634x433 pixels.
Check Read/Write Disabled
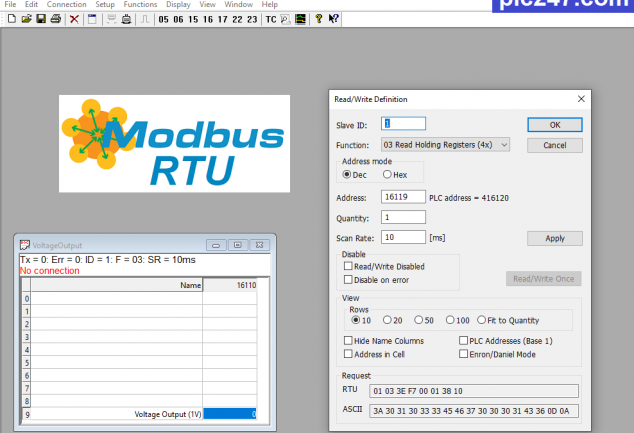tap(348, 266)
